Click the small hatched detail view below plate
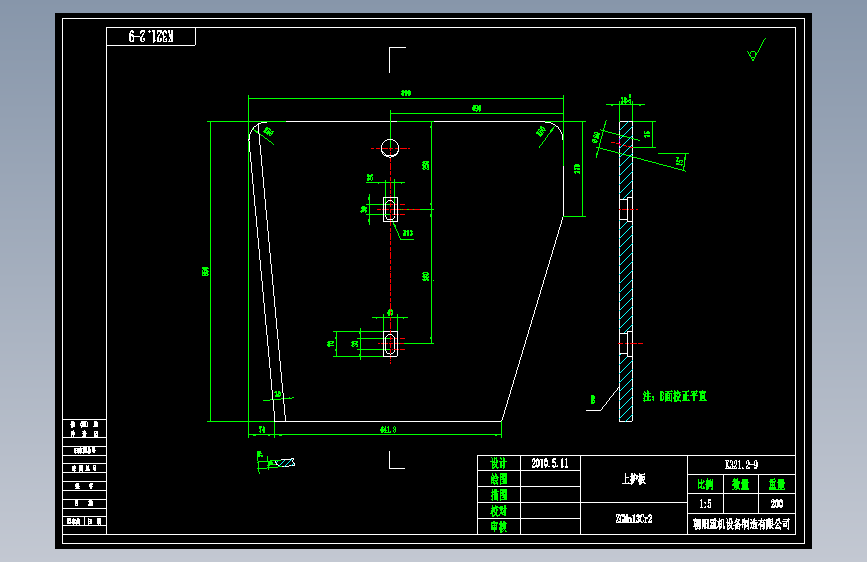Image resolution: width=867 pixels, height=562 pixels. point(276,462)
